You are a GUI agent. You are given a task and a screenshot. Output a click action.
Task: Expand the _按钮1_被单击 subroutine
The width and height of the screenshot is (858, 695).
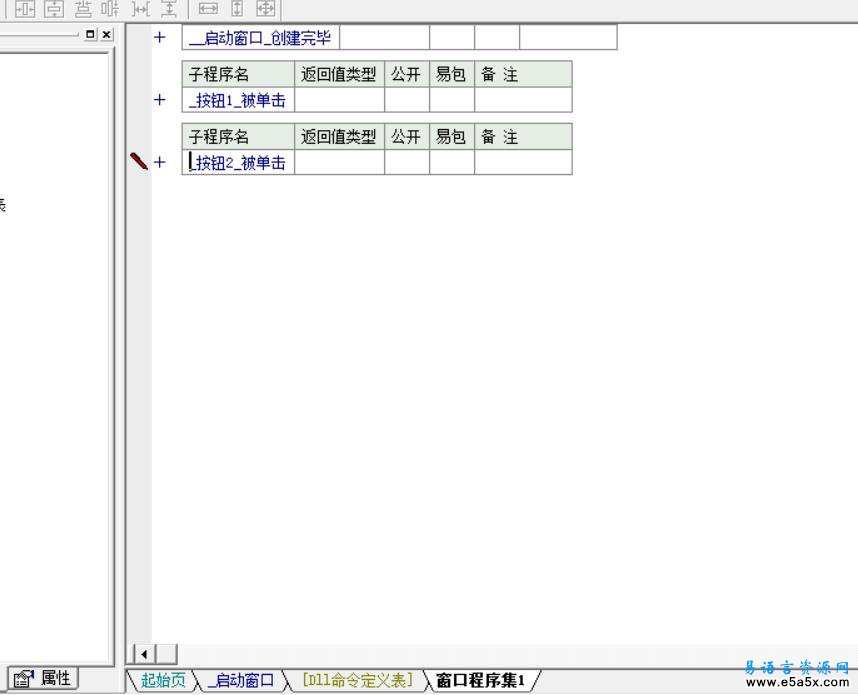click(159, 100)
